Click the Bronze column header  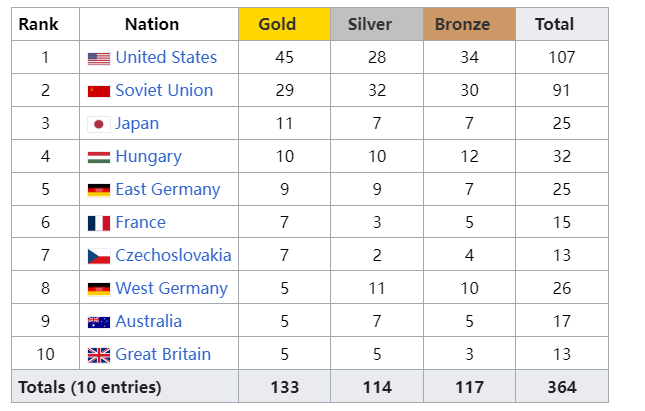click(462, 24)
